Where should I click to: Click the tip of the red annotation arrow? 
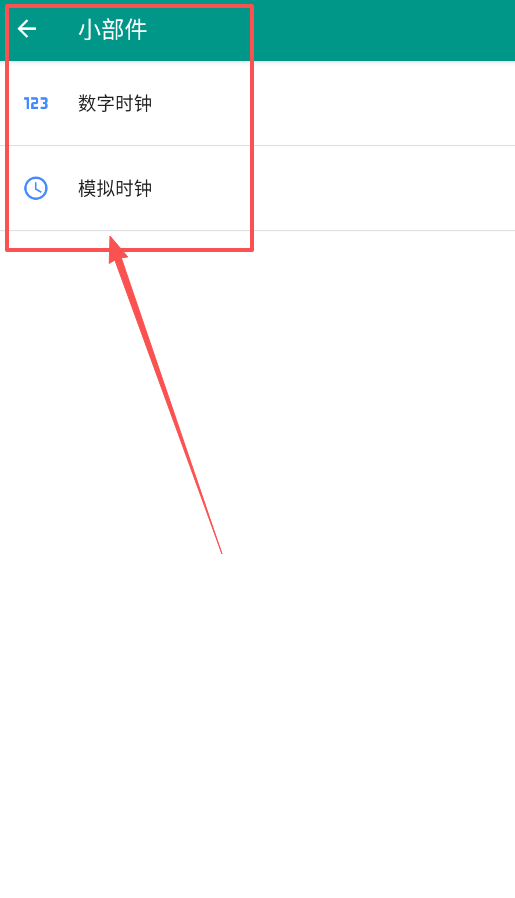(x=111, y=237)
